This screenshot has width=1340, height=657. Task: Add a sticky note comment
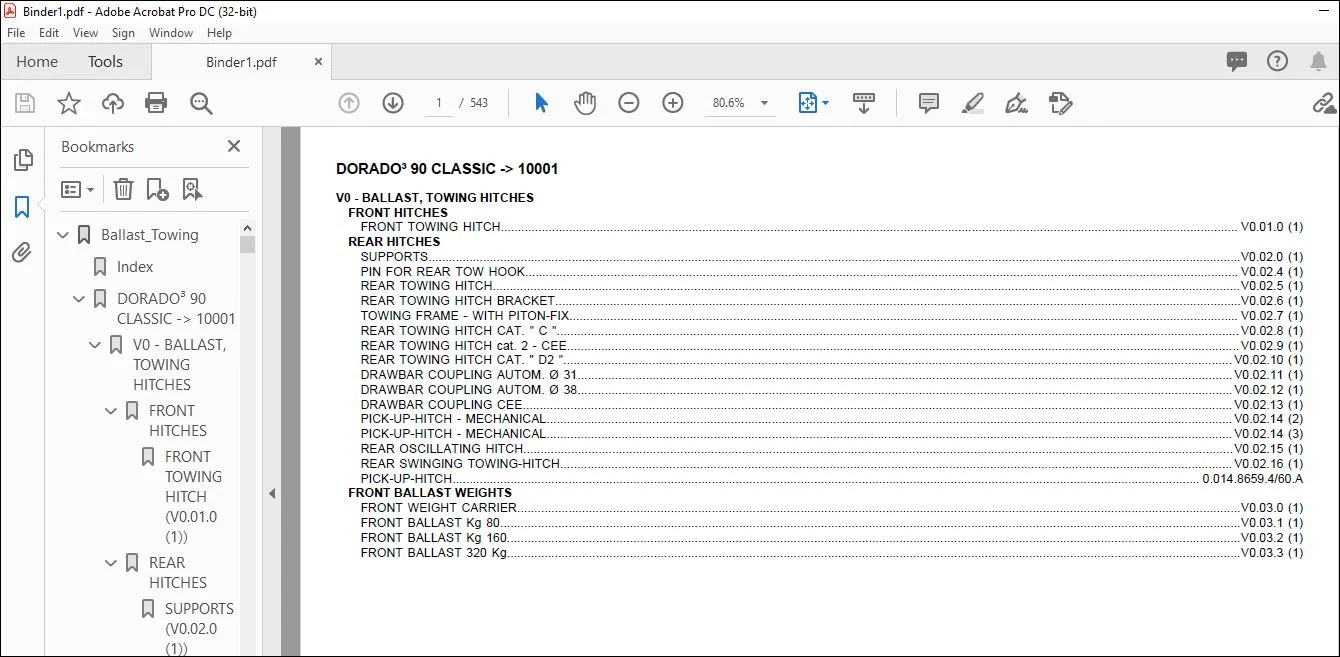[929, 103]
